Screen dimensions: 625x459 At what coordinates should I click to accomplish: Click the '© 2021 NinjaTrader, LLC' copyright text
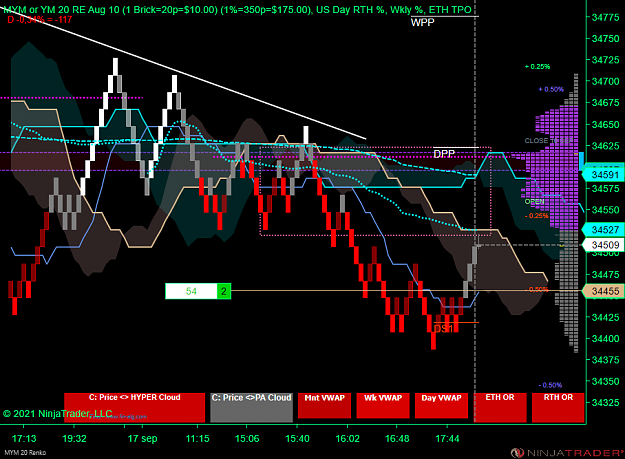[58, 414]
